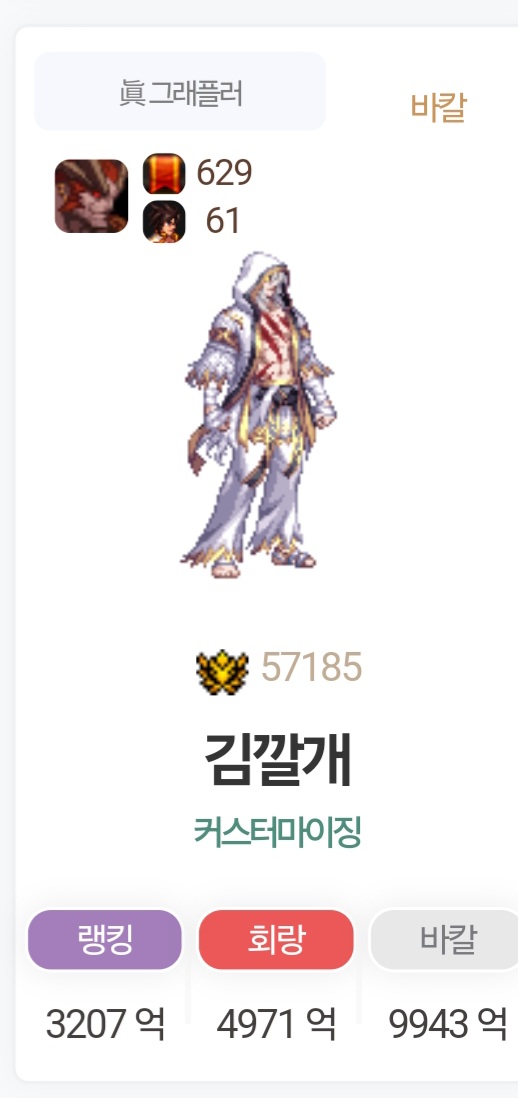Click the gray page background above the card
The image size is (518, 1098).
point(259,12)
